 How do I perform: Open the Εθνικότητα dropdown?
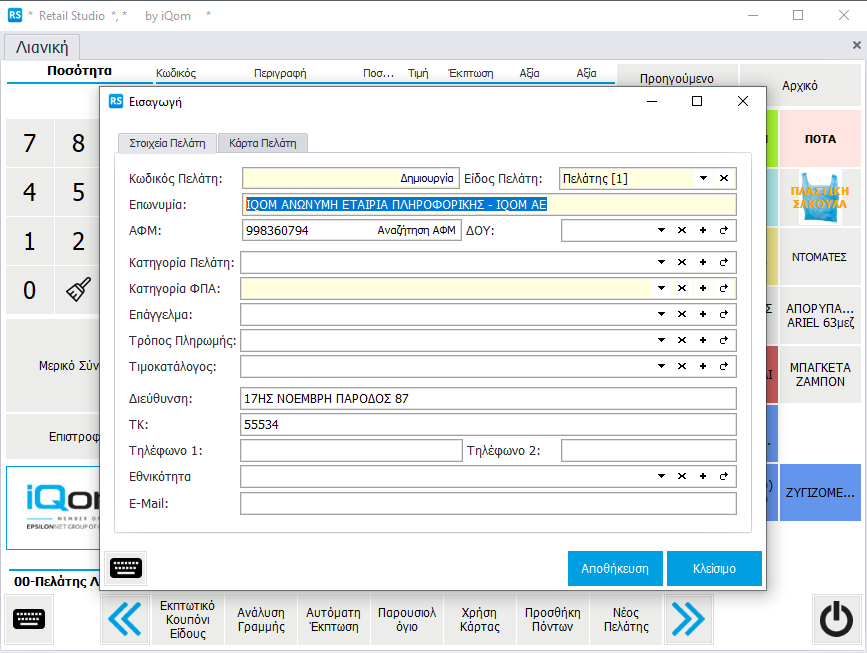(x=661, y=476)
